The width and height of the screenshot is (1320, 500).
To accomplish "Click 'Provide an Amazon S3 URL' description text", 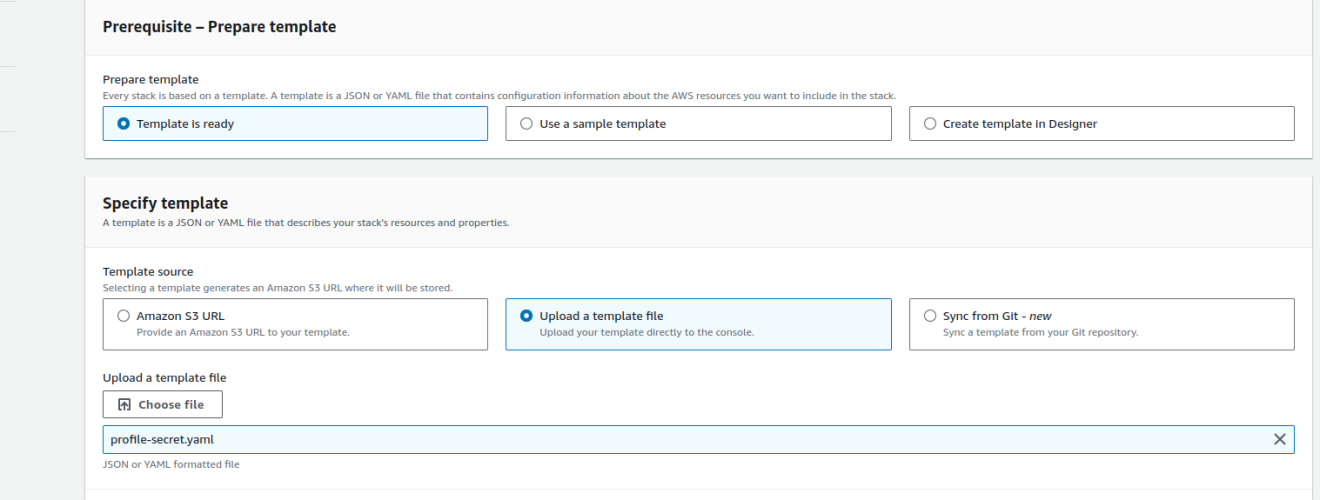I will coord(243,332).
